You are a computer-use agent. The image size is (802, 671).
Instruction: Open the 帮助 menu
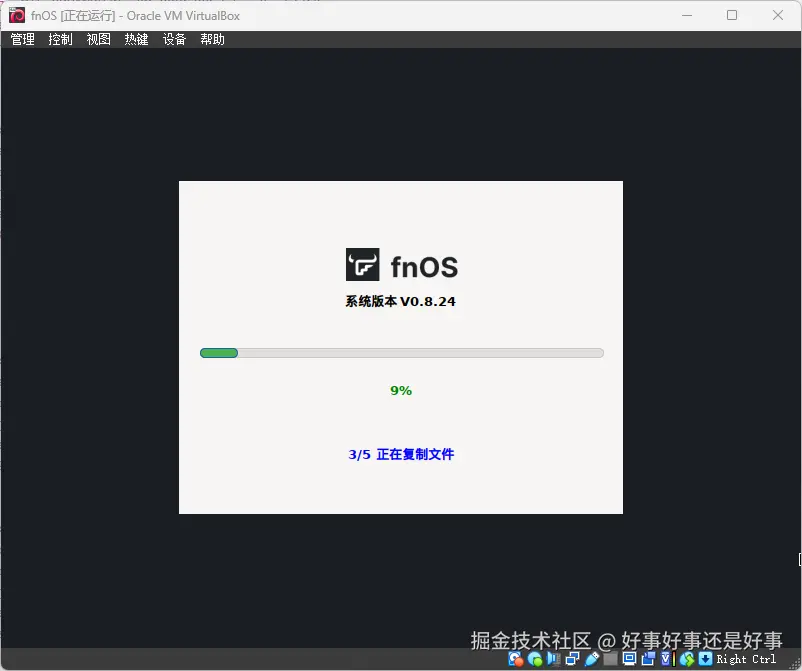click(212, 39)
